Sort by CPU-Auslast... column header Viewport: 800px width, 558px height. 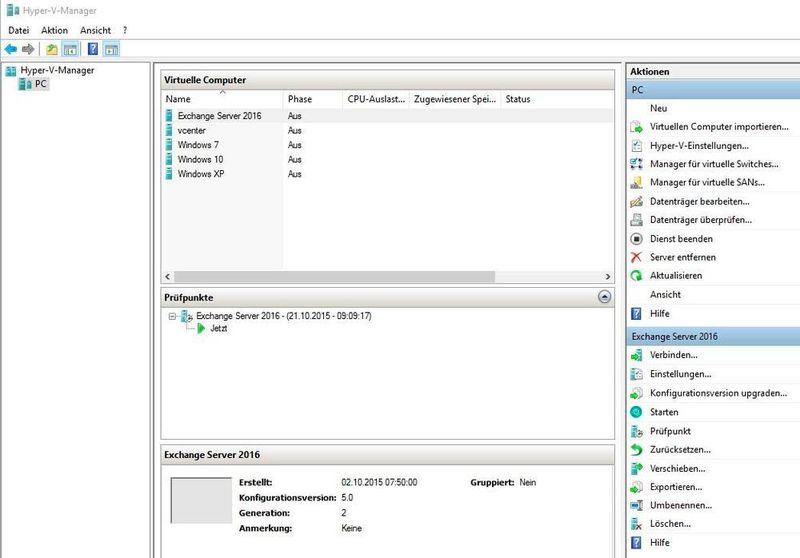tap(376, 99)
